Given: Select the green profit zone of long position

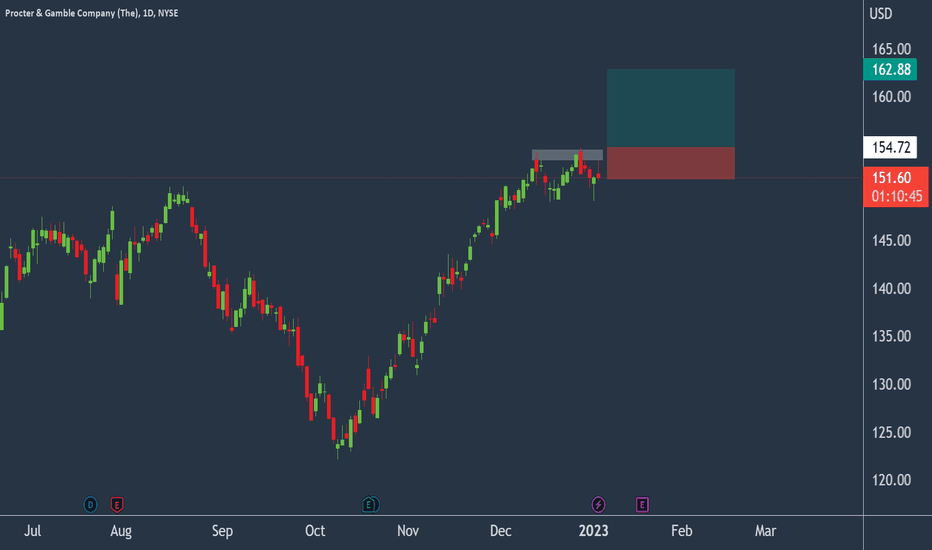Looking at the screenshot, I should 670,108.
